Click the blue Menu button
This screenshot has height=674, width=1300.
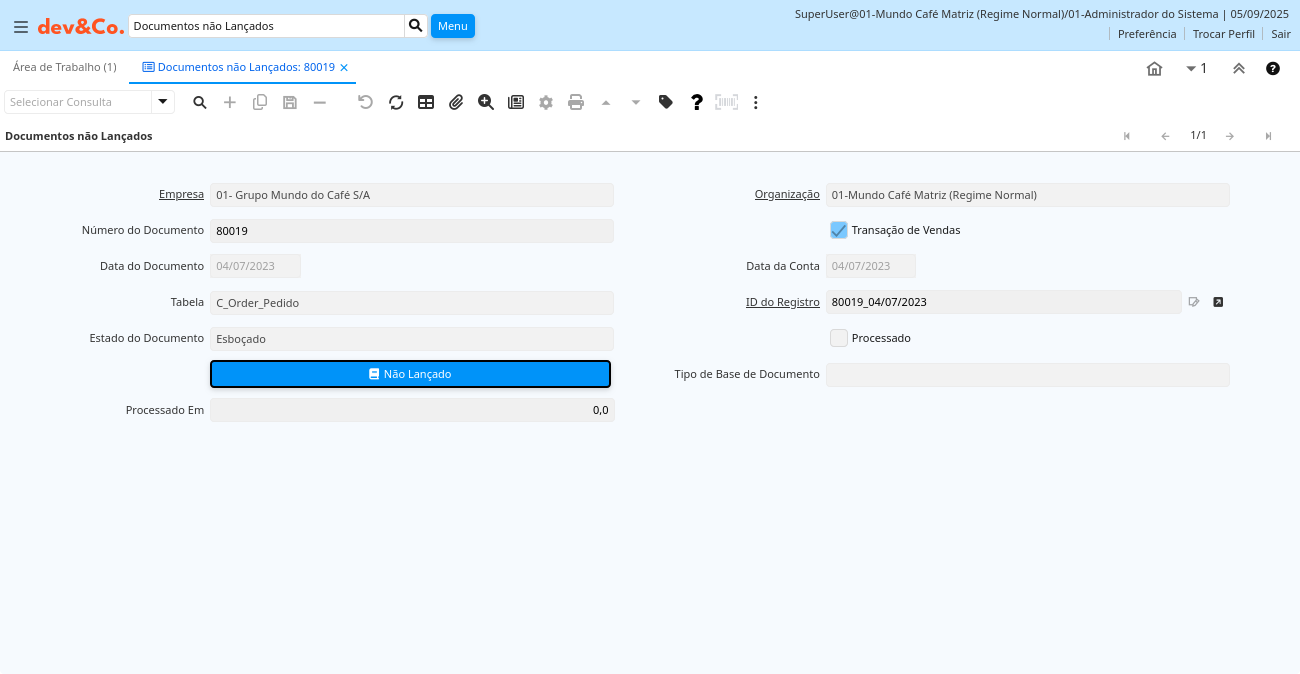tap(452, 26)
